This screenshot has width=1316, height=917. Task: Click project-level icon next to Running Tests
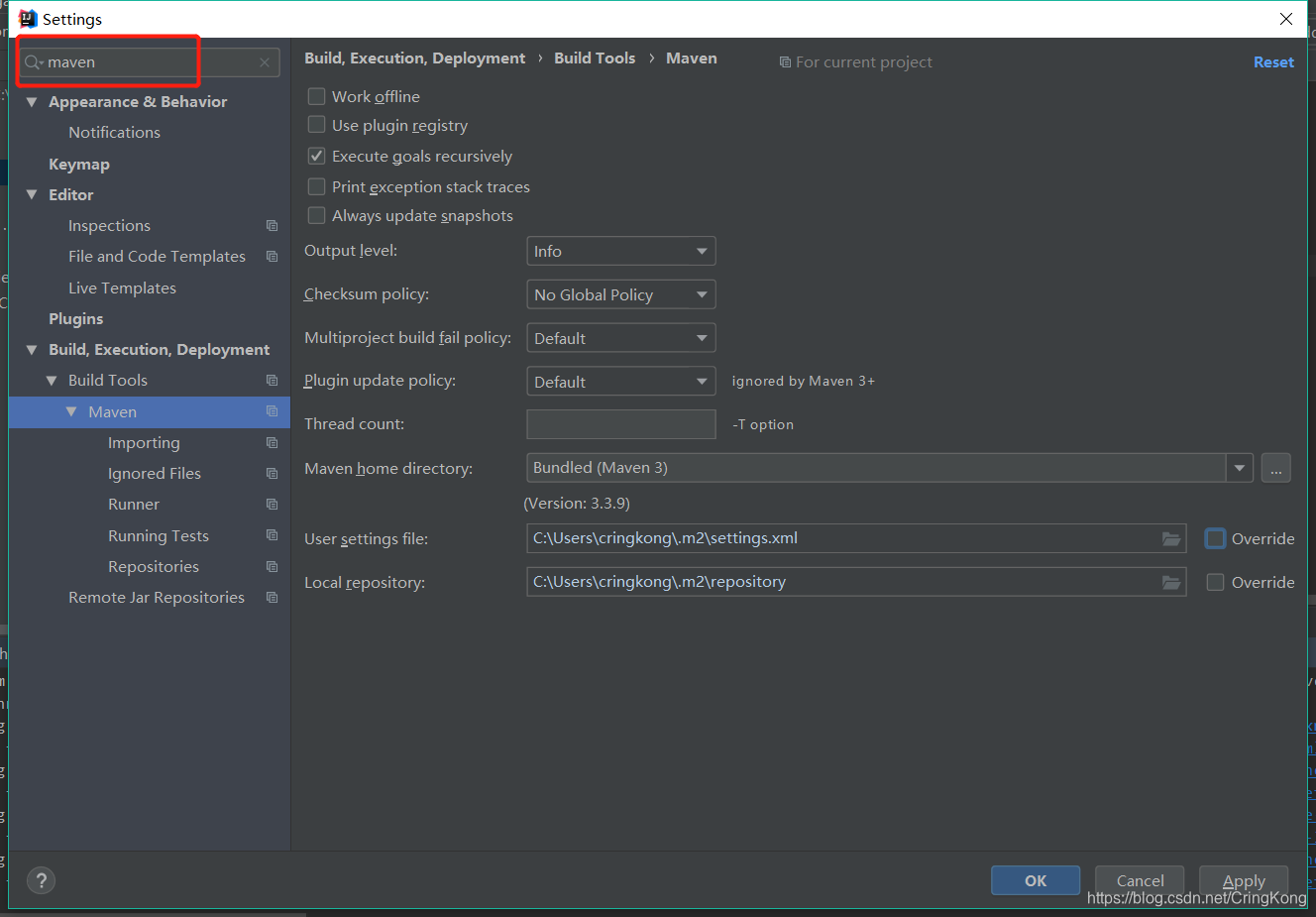(x=272, y=535)
